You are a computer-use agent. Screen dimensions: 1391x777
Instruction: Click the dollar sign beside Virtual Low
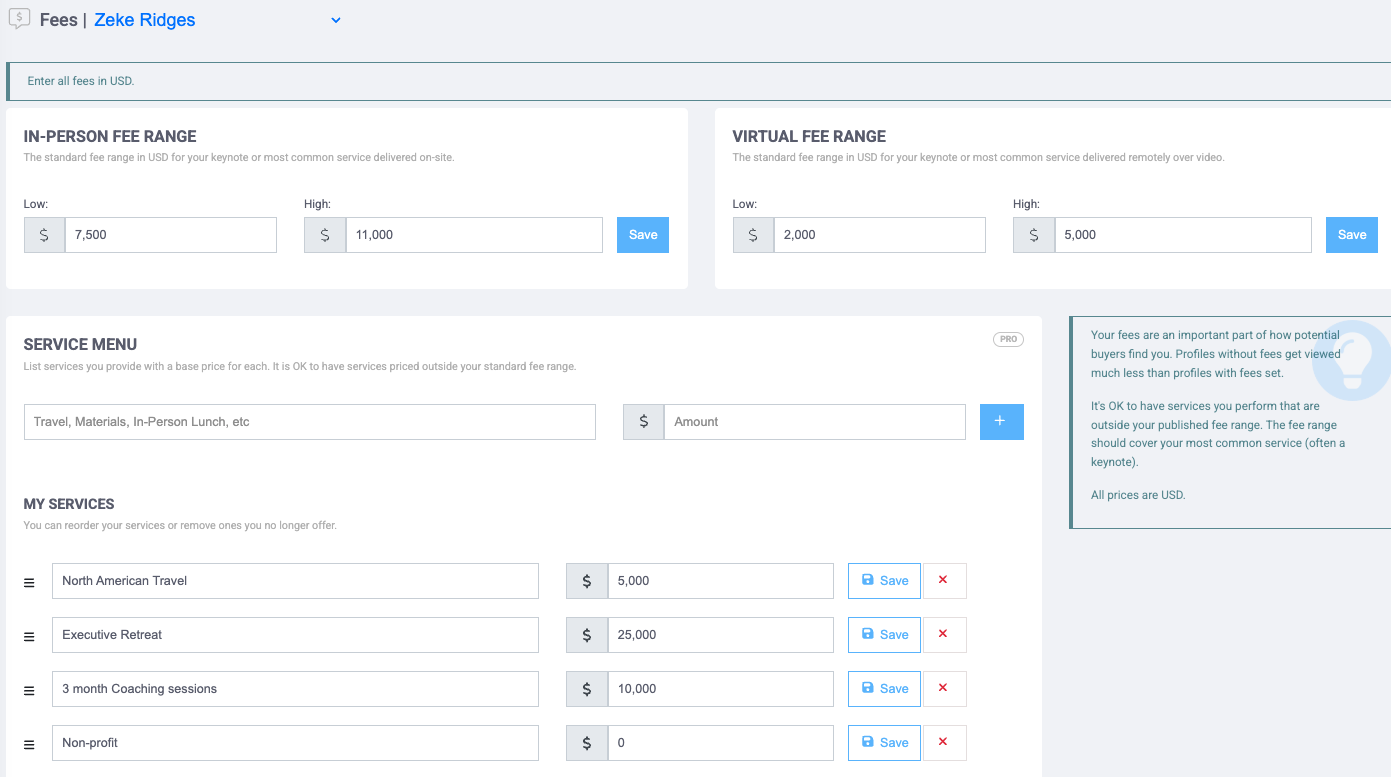pos(753,235)
